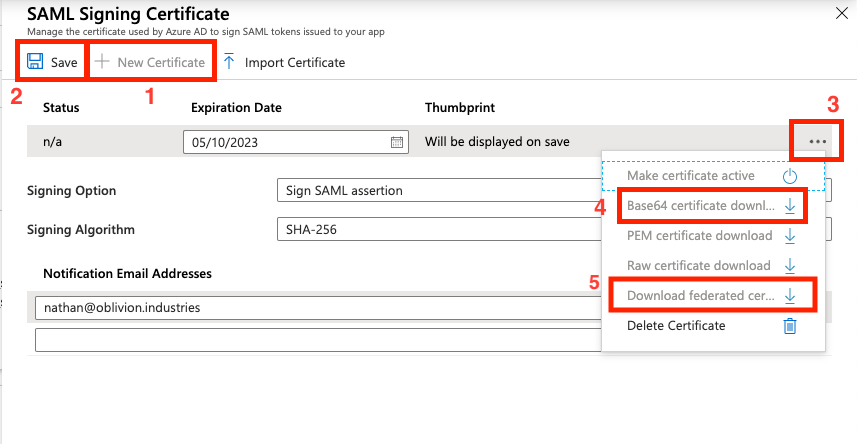Expand the Signing Algorithm SHA-256 dropdown
Viewport: 857px width, 444px height.
click(438, 230)
